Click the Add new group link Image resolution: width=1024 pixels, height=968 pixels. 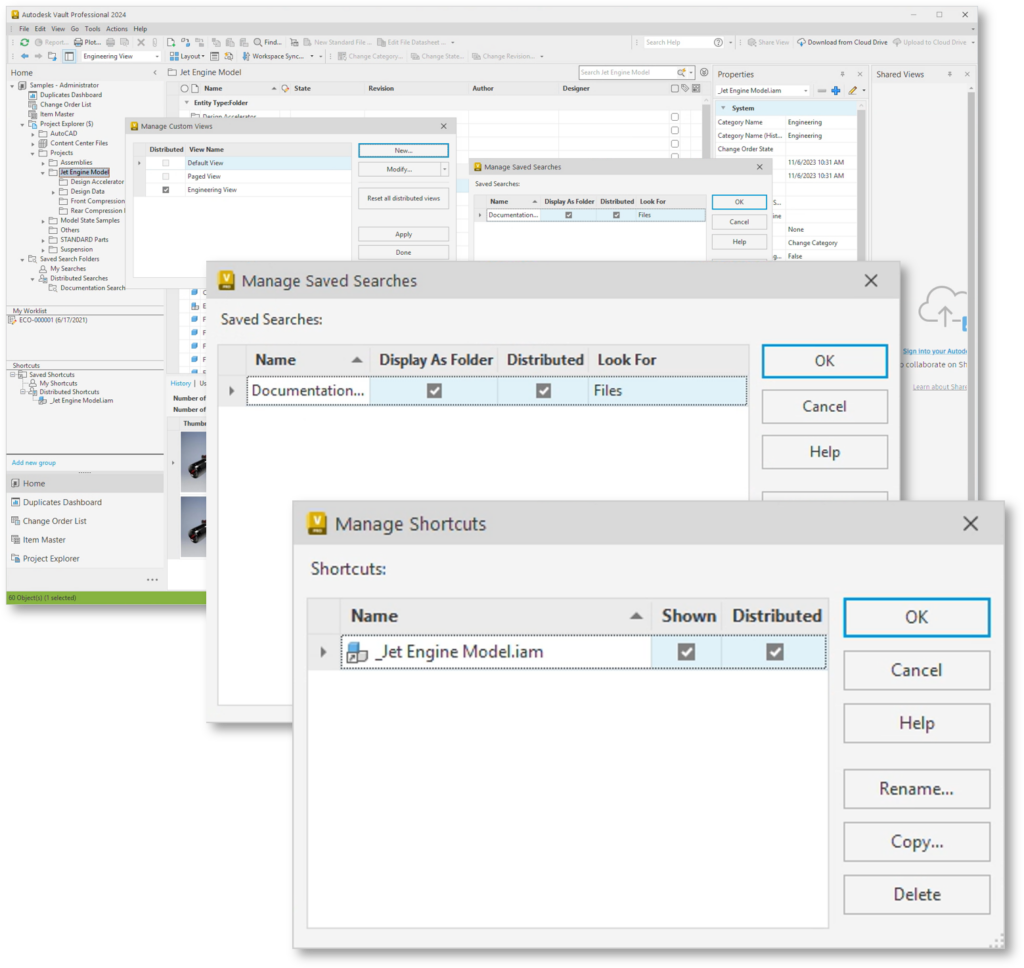click(x=34, y=463)
